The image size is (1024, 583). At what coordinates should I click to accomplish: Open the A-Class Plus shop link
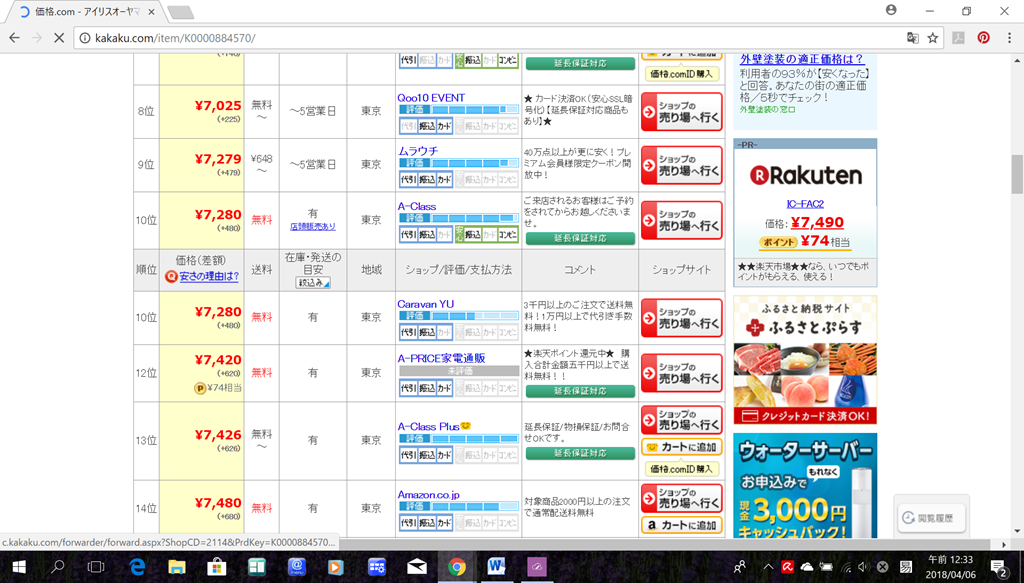tap(428, 426)
